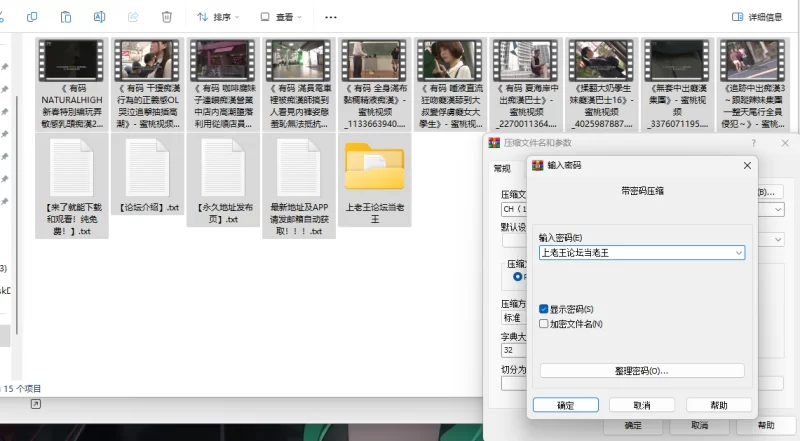This screenshot has height=441, width=800.
Task: Click 取消 in the 压缩文件名和参数 dialog
Action: [699, 425]
